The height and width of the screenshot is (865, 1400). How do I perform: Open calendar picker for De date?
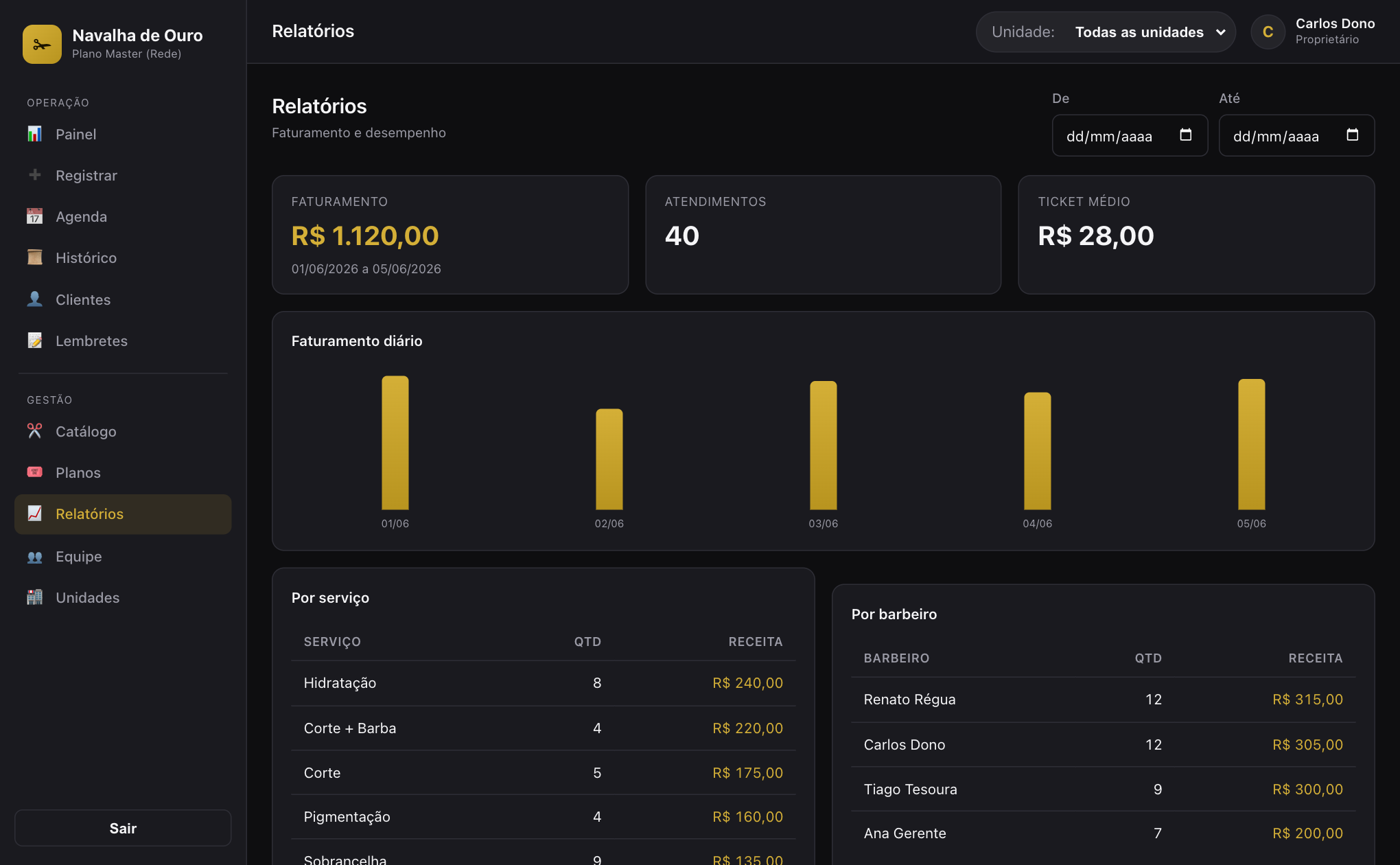pyautogui.click(x=1185, y=135)
